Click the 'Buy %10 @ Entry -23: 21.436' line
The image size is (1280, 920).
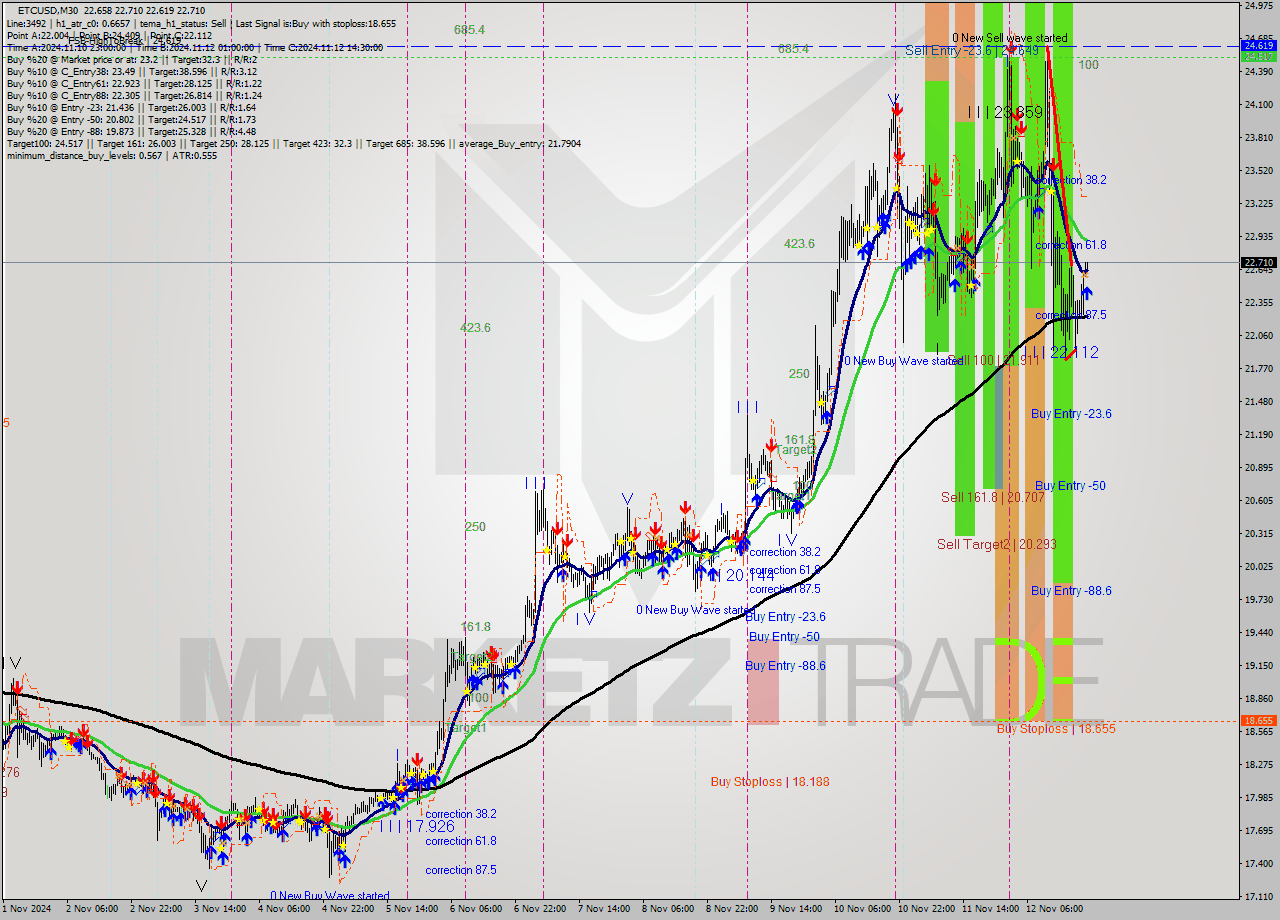click(131, 107)
